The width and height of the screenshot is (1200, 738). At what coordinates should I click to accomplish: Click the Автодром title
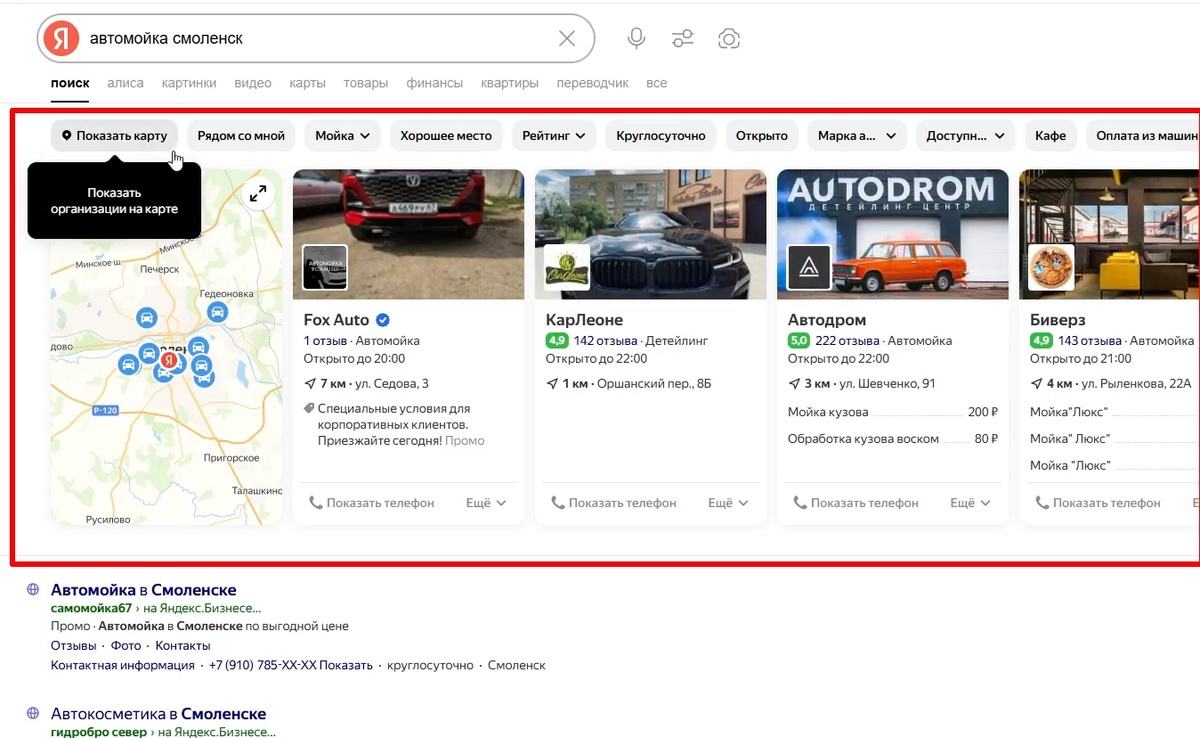[x=827, y=320]
